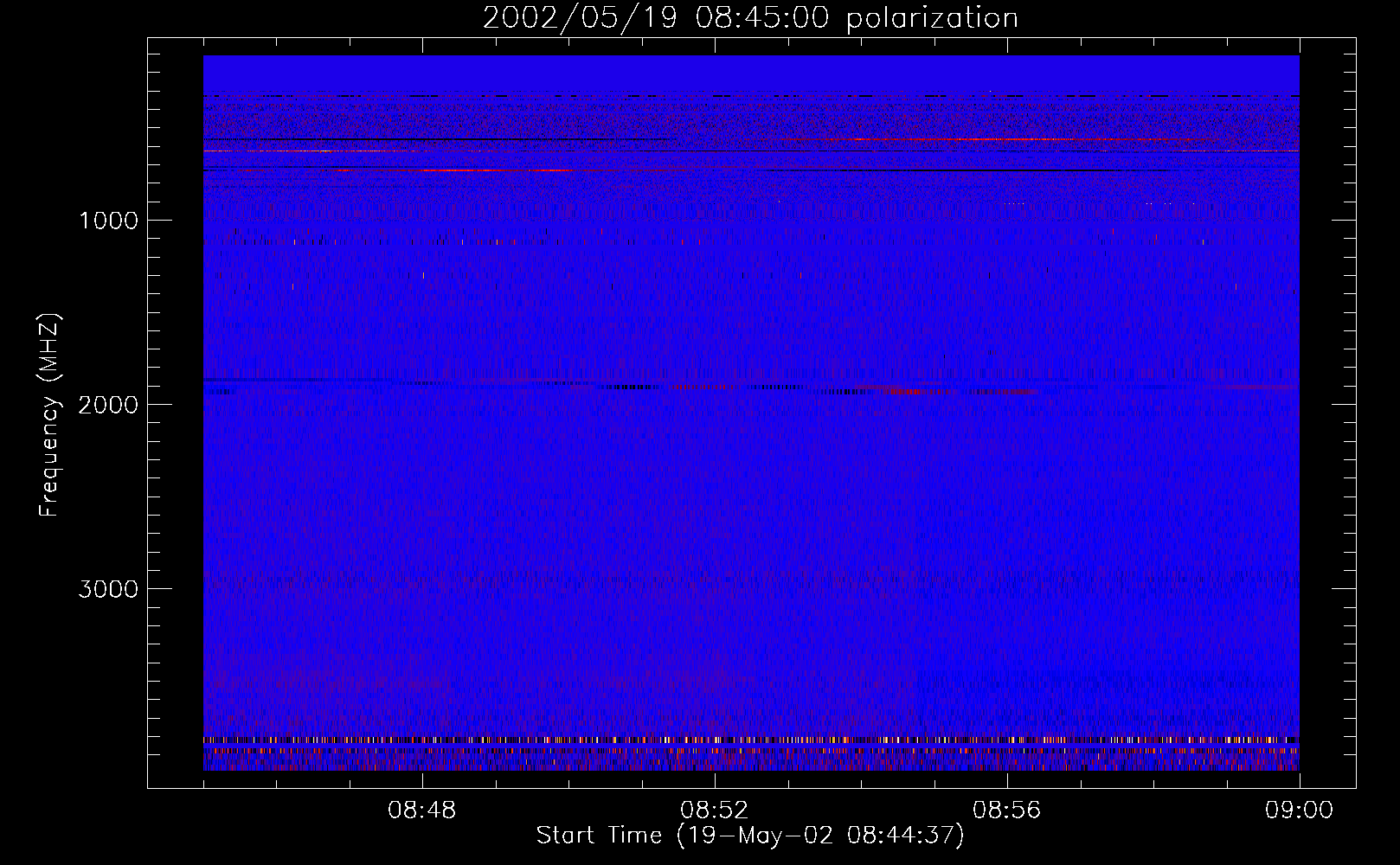This screenshot has width=1400, height=865.
Task: Click the 08:52 time tick label
Action: click(x=714, y=811)
